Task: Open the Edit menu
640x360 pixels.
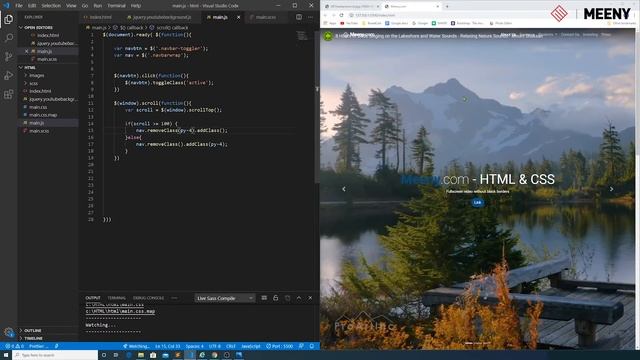Action: coord(32,6)
